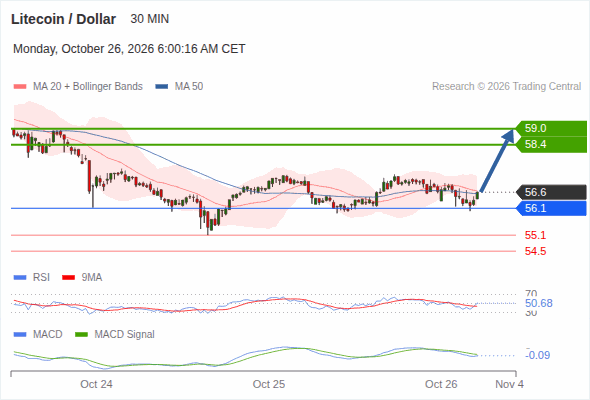Image resolution: width=590 pixels, height=400 pixels.
Task: Click the 9MA legend label
Action: tap(92, 278)
